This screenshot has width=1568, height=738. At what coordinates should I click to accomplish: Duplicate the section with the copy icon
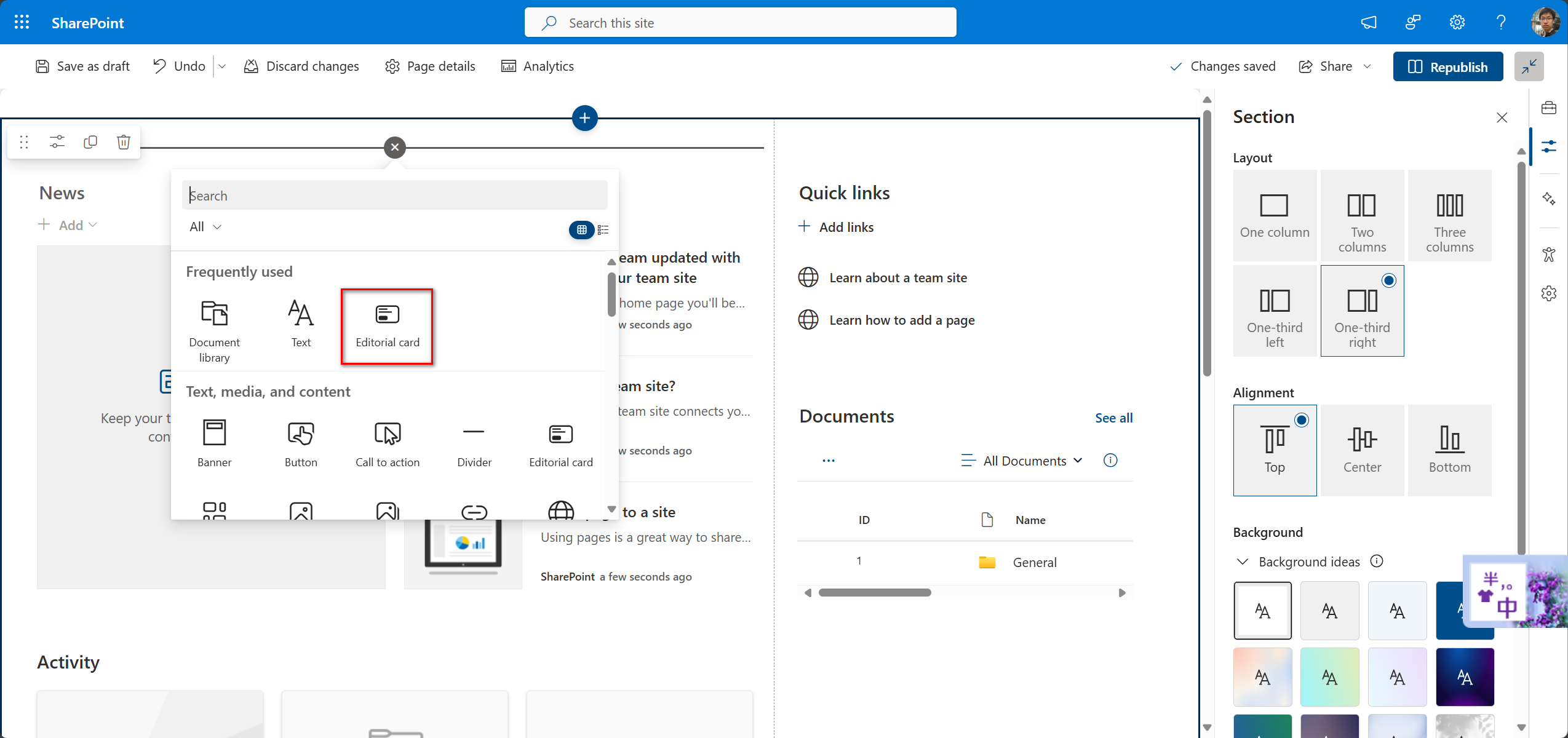90,142
